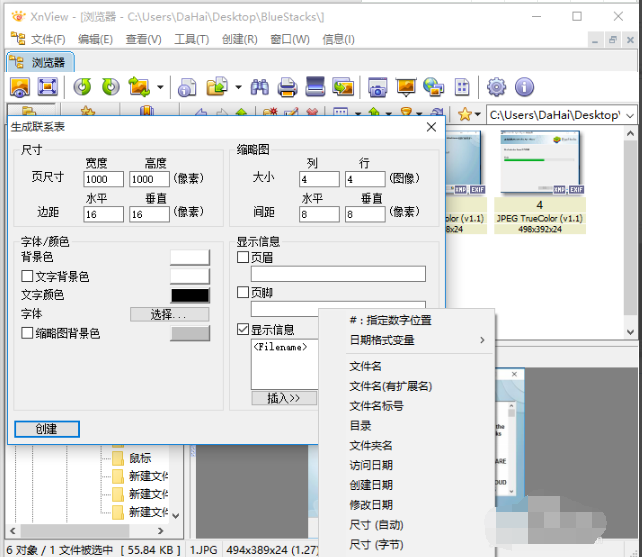Click the fullscreen view toolbar icon
The width and height of the screenshot is (642, 557).
47,87
